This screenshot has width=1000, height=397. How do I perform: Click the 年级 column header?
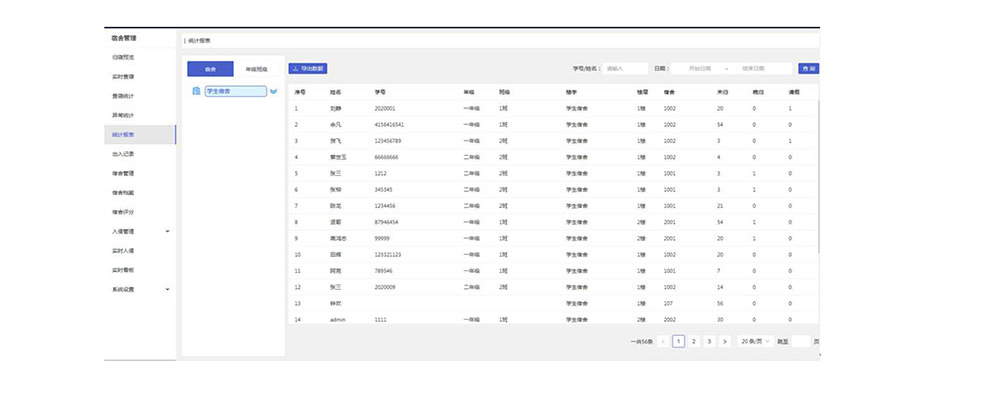point(469,93)
